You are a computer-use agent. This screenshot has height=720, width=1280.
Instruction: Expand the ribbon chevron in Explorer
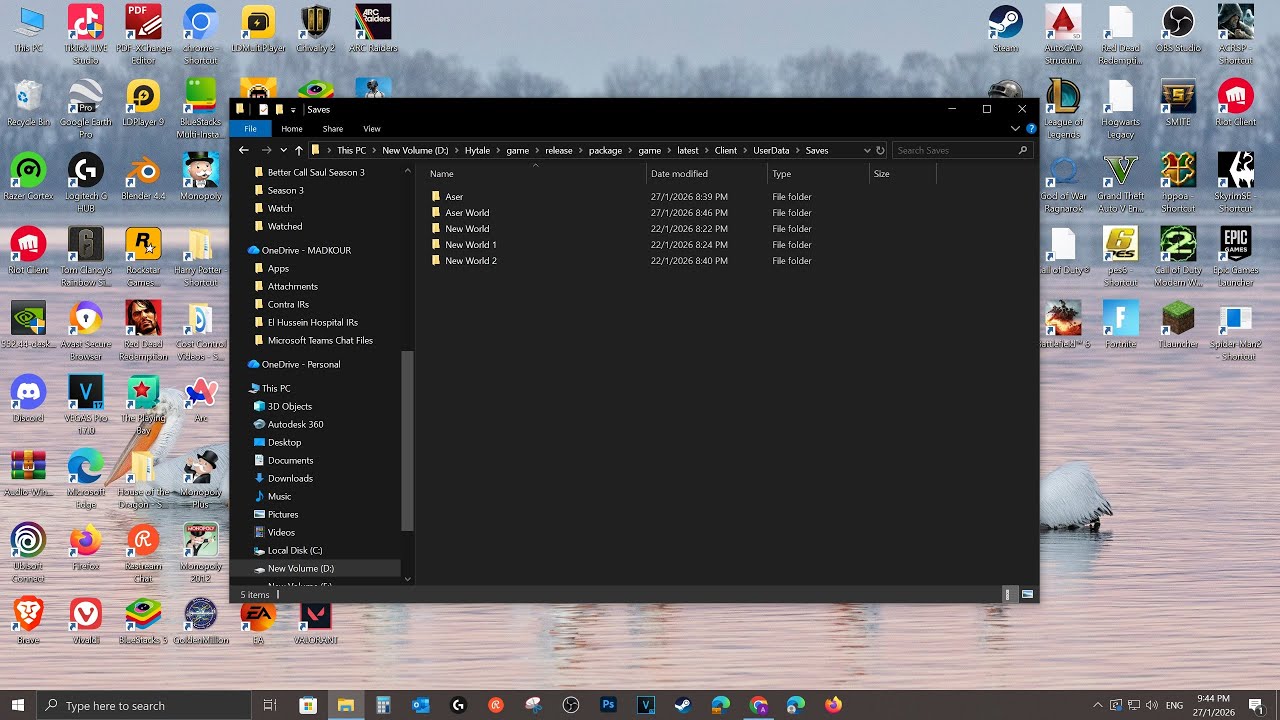(1015, 129)
